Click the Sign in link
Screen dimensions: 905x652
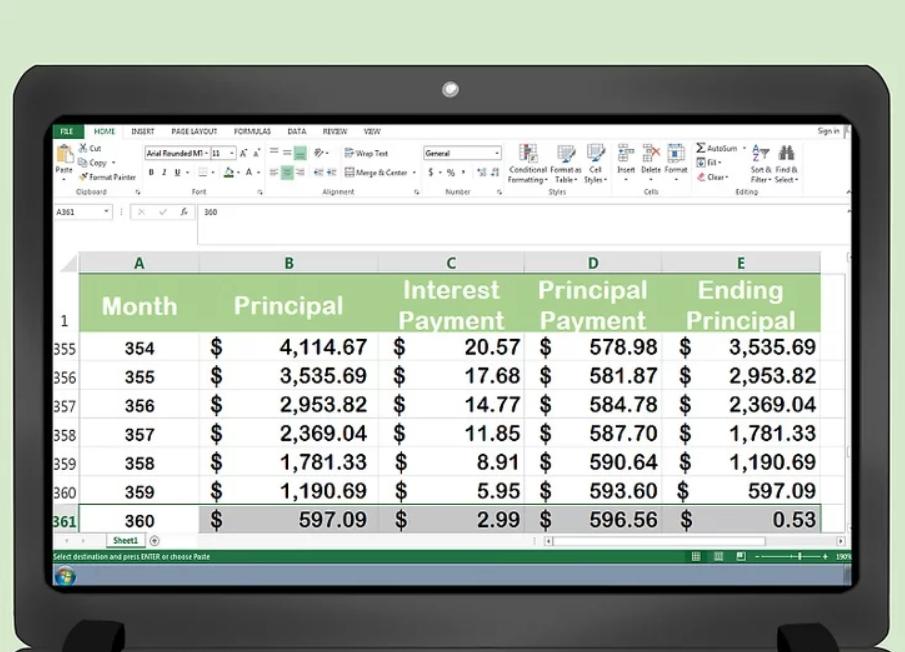click(x=828, y=132)
